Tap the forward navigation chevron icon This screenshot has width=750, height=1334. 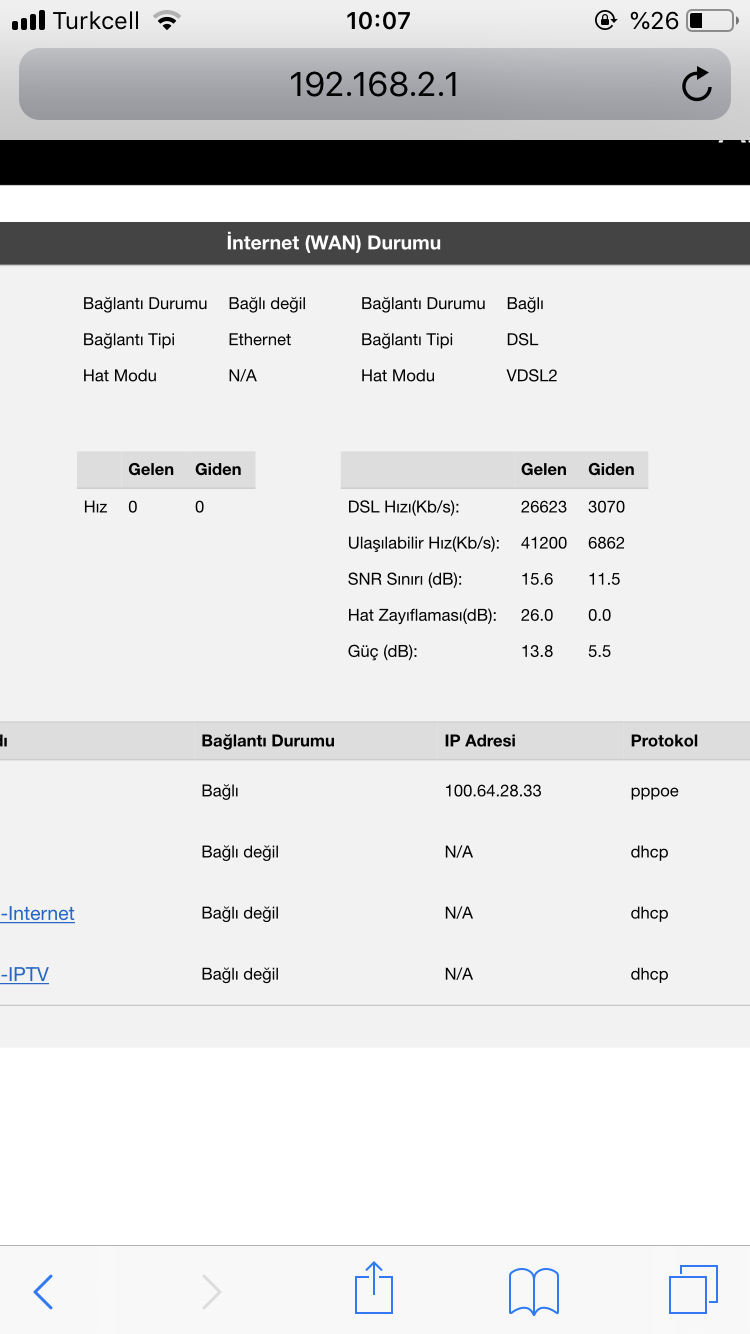tap(211, 1292)
